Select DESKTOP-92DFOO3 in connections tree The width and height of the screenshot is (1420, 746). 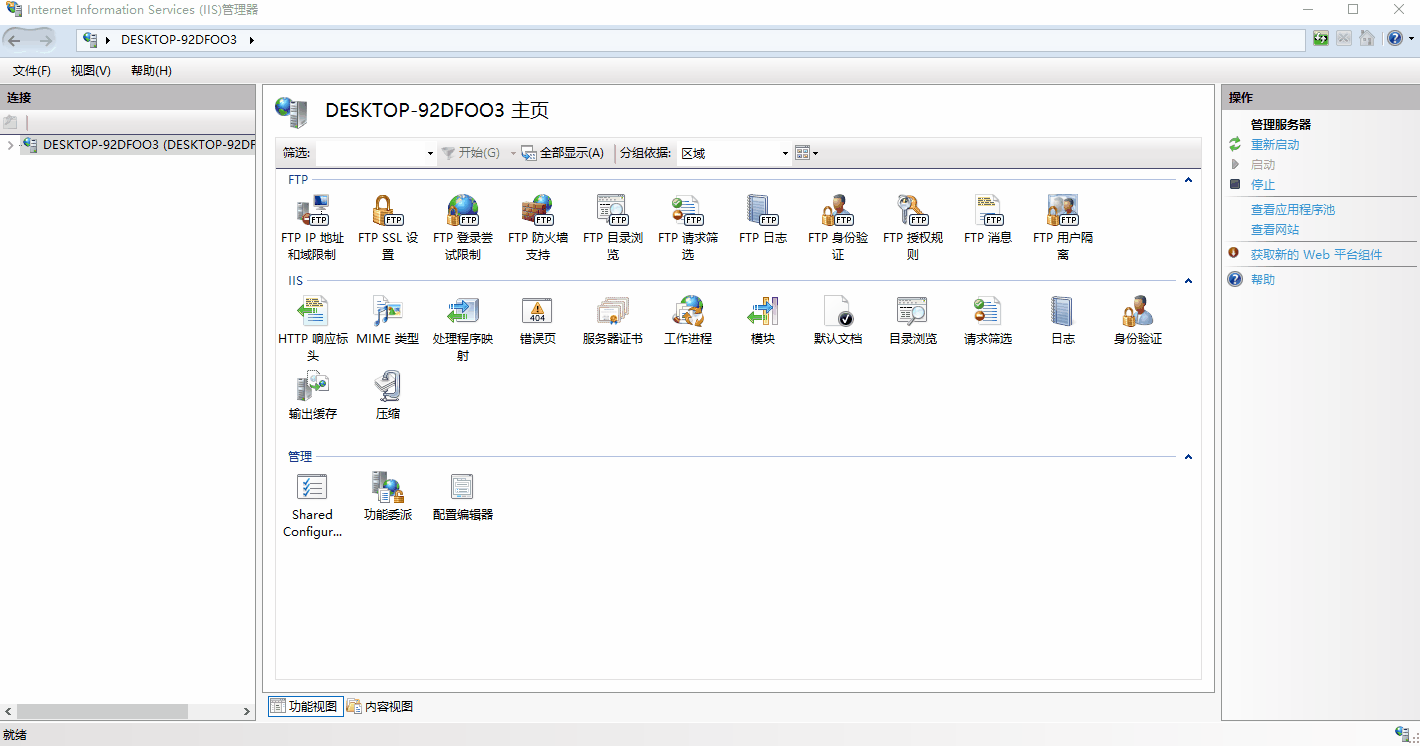point(138,145)
